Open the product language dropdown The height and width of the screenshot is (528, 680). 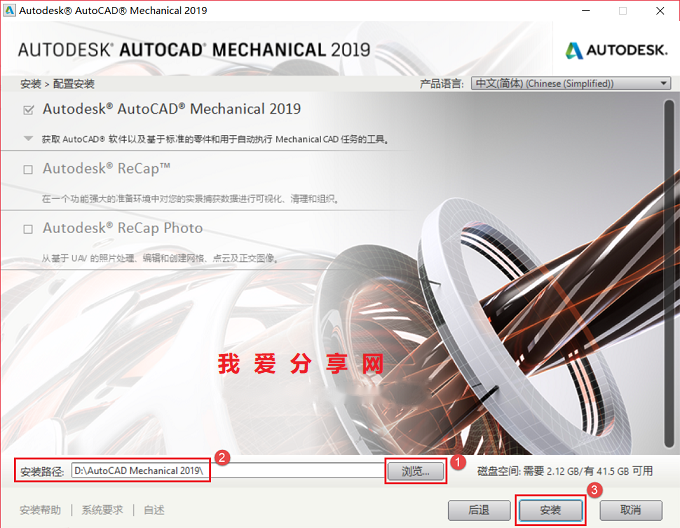click(571, 83)
